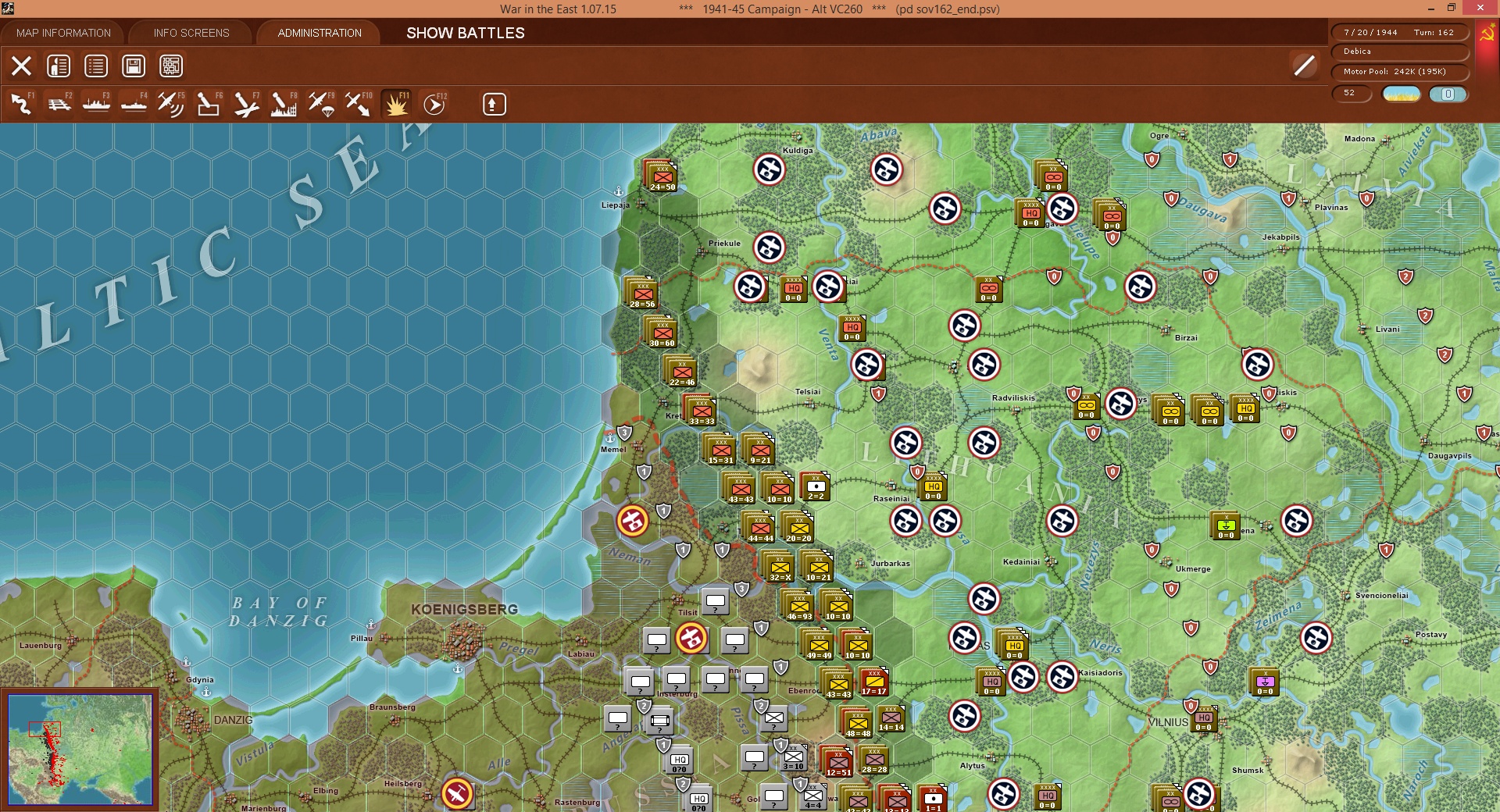Select the armored unit labeled 2=2

tap(816, 486)
